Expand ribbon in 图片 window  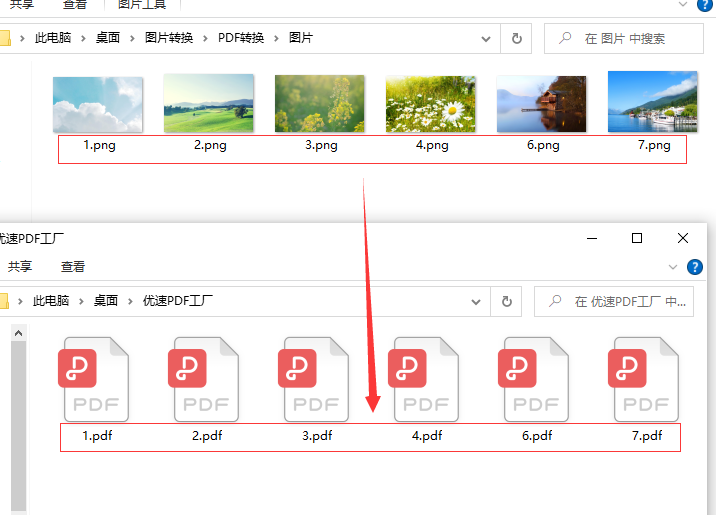point(683,5)
